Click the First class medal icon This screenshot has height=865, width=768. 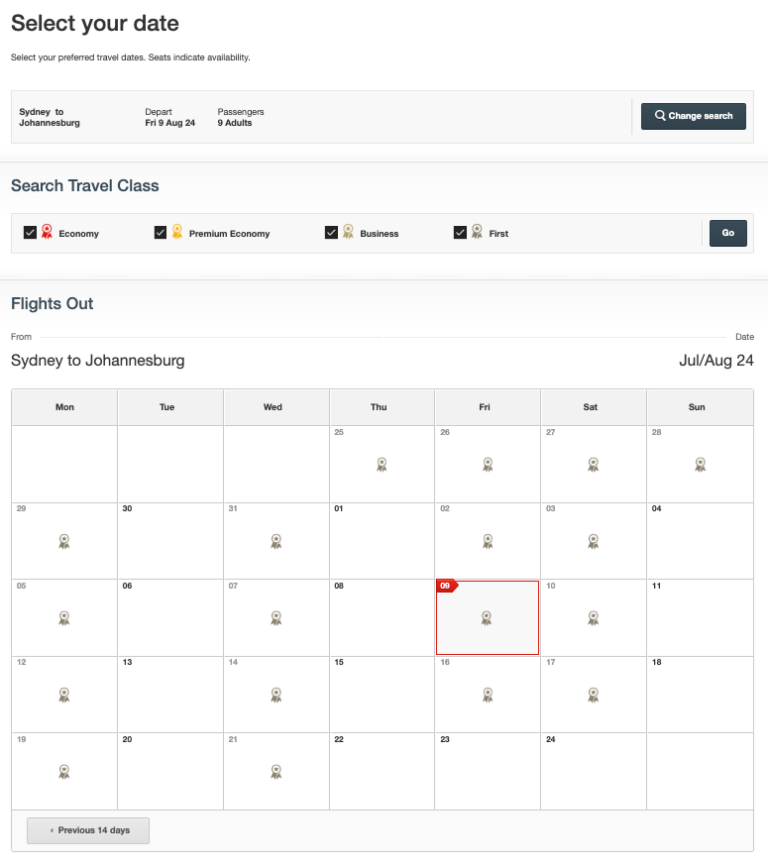478,231
